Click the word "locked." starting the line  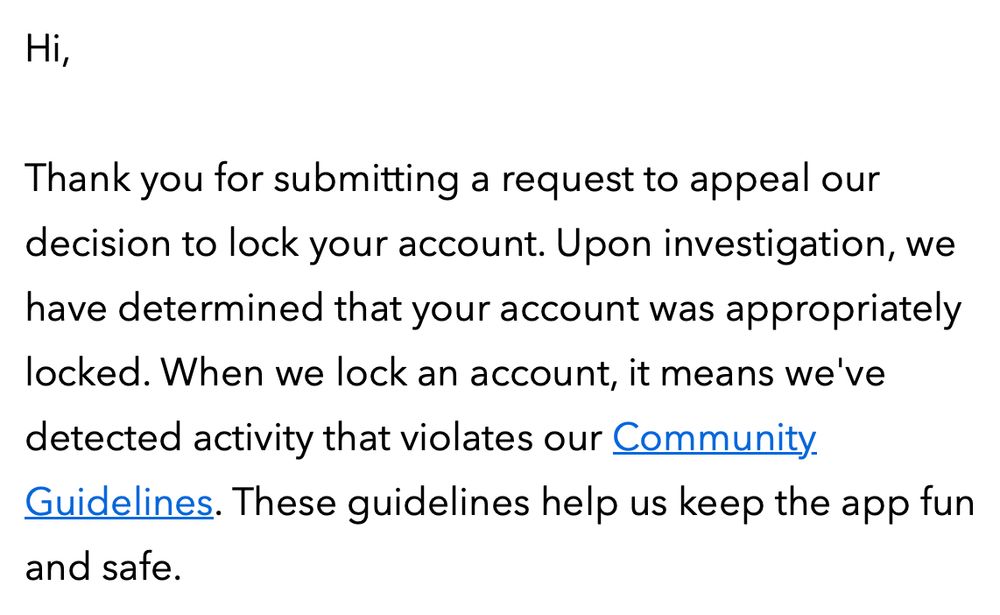tap(88, 373)
